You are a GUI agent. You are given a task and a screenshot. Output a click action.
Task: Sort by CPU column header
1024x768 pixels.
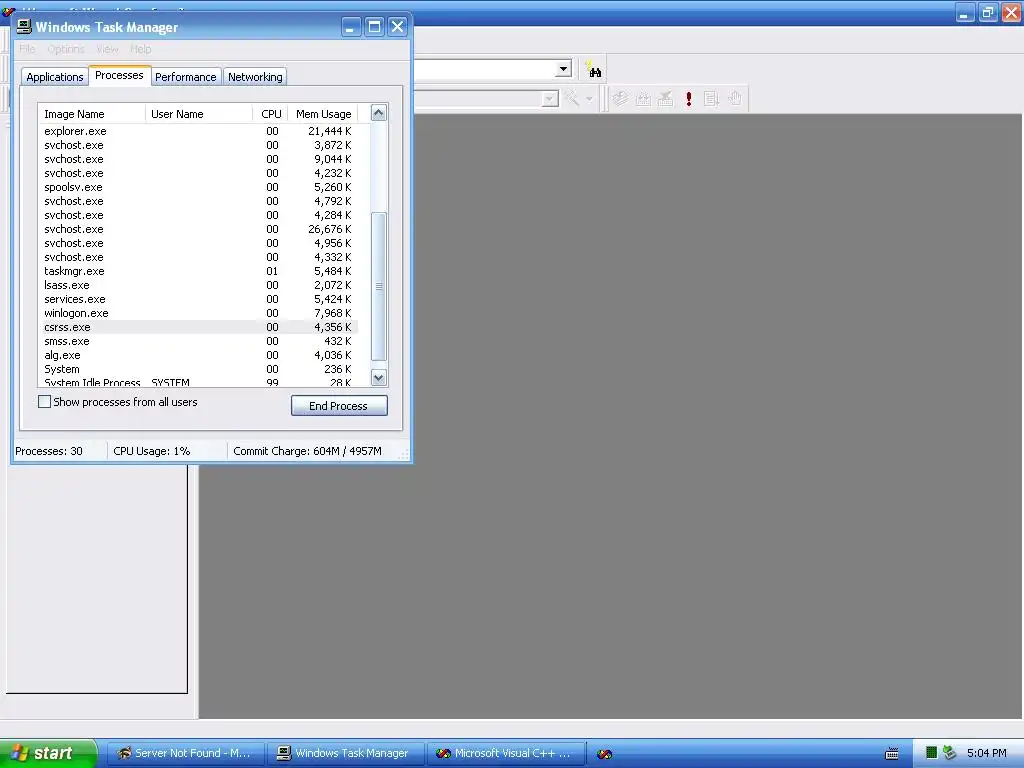270,114
